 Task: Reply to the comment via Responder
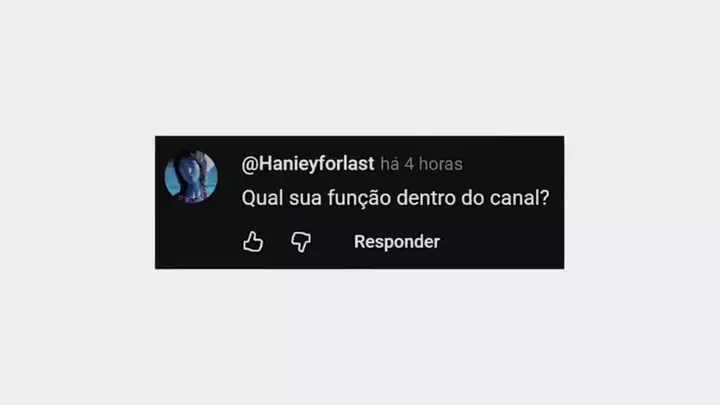tap(397, 242)
